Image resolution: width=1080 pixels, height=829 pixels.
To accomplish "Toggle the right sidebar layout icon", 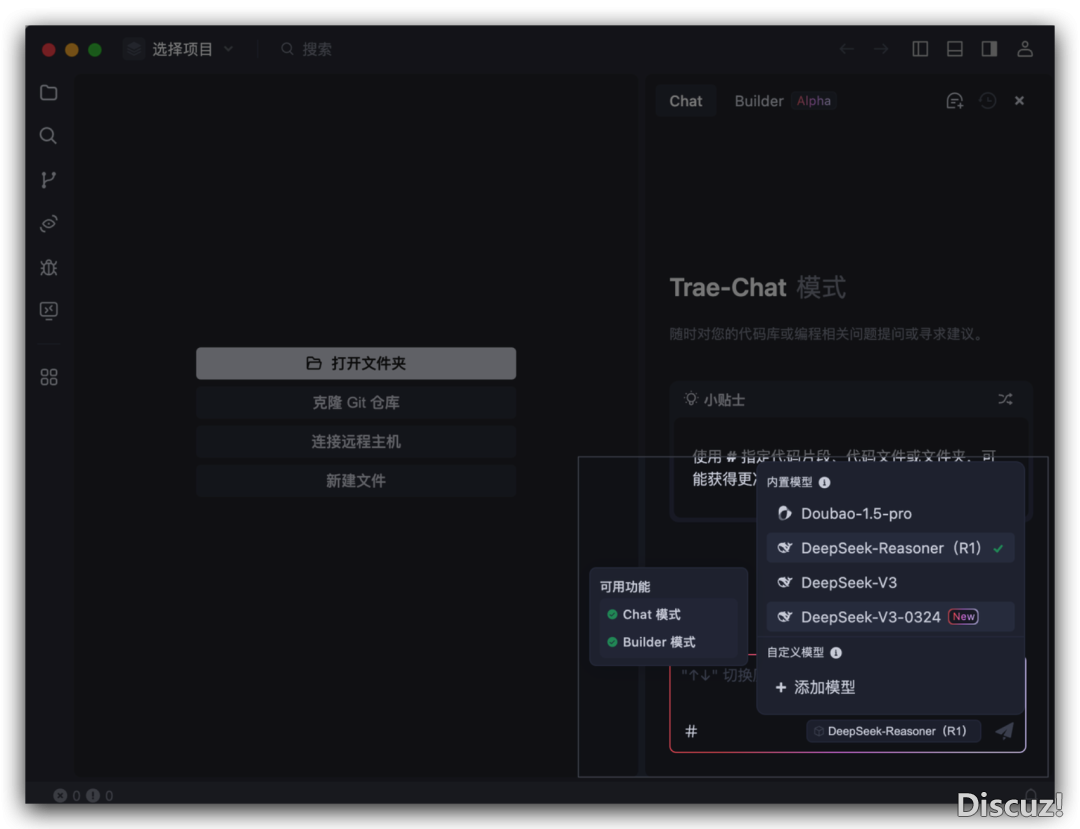I will click(x=989, y=49).
